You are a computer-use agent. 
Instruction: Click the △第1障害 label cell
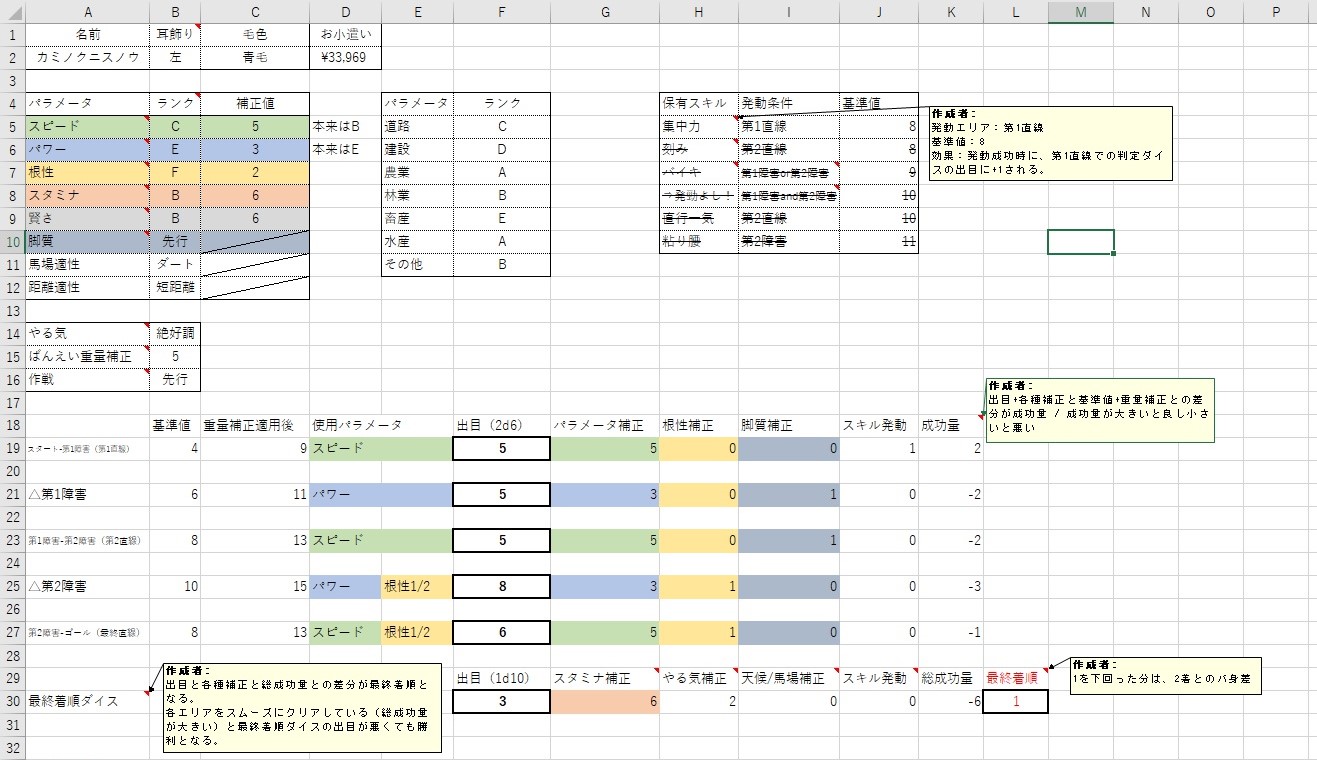click(87, 495)
